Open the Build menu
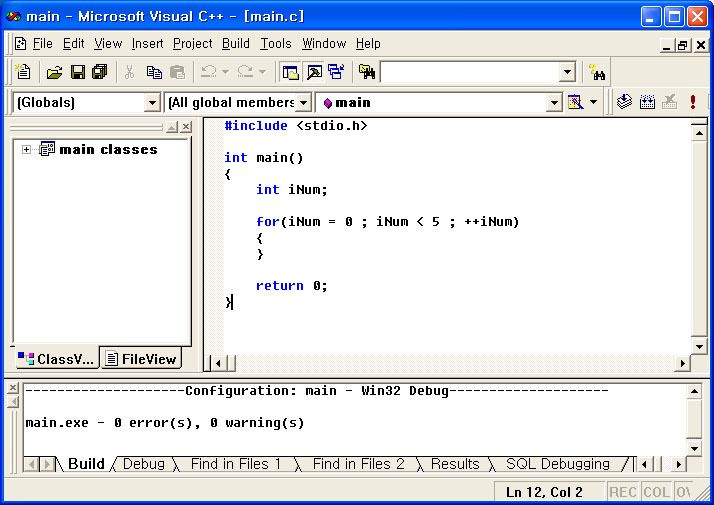 click(235, 44)
